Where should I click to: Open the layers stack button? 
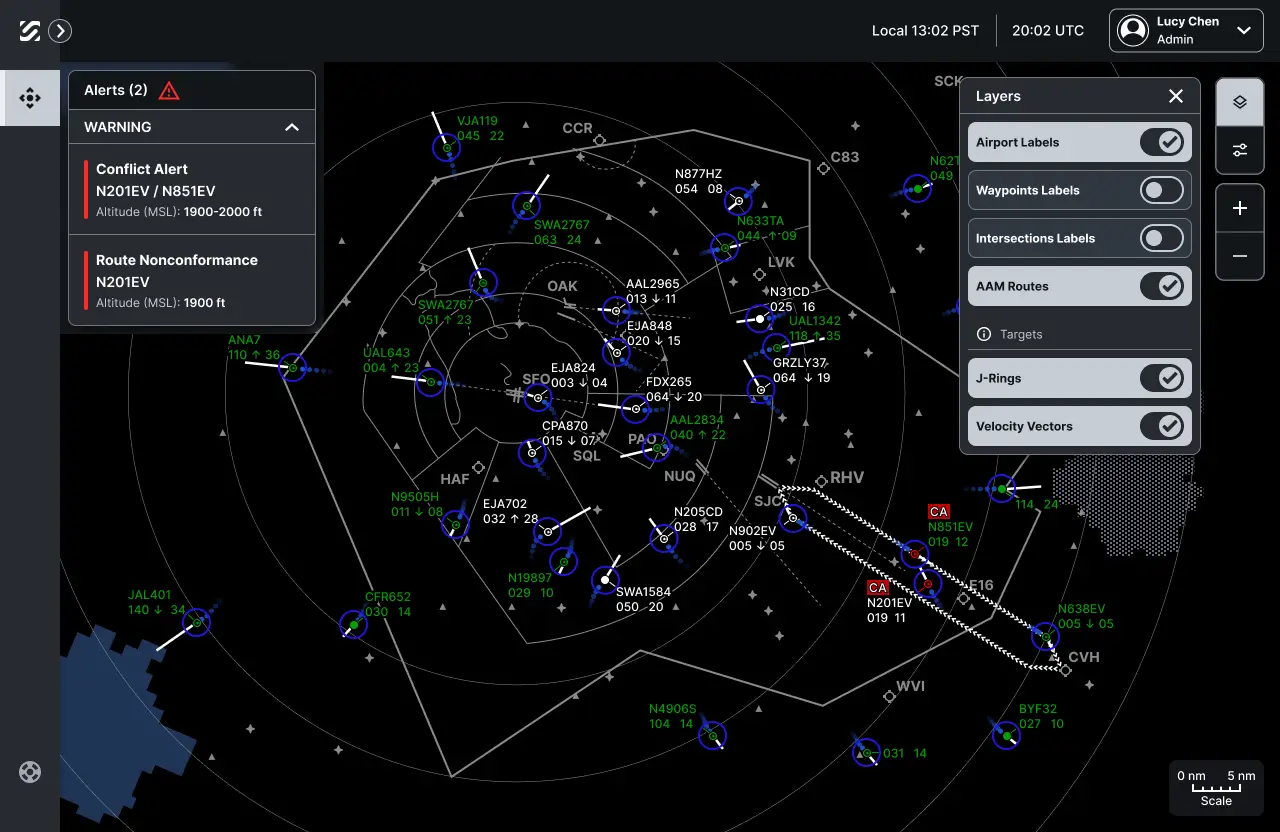pyautogui.click(x=1240, y=102)
